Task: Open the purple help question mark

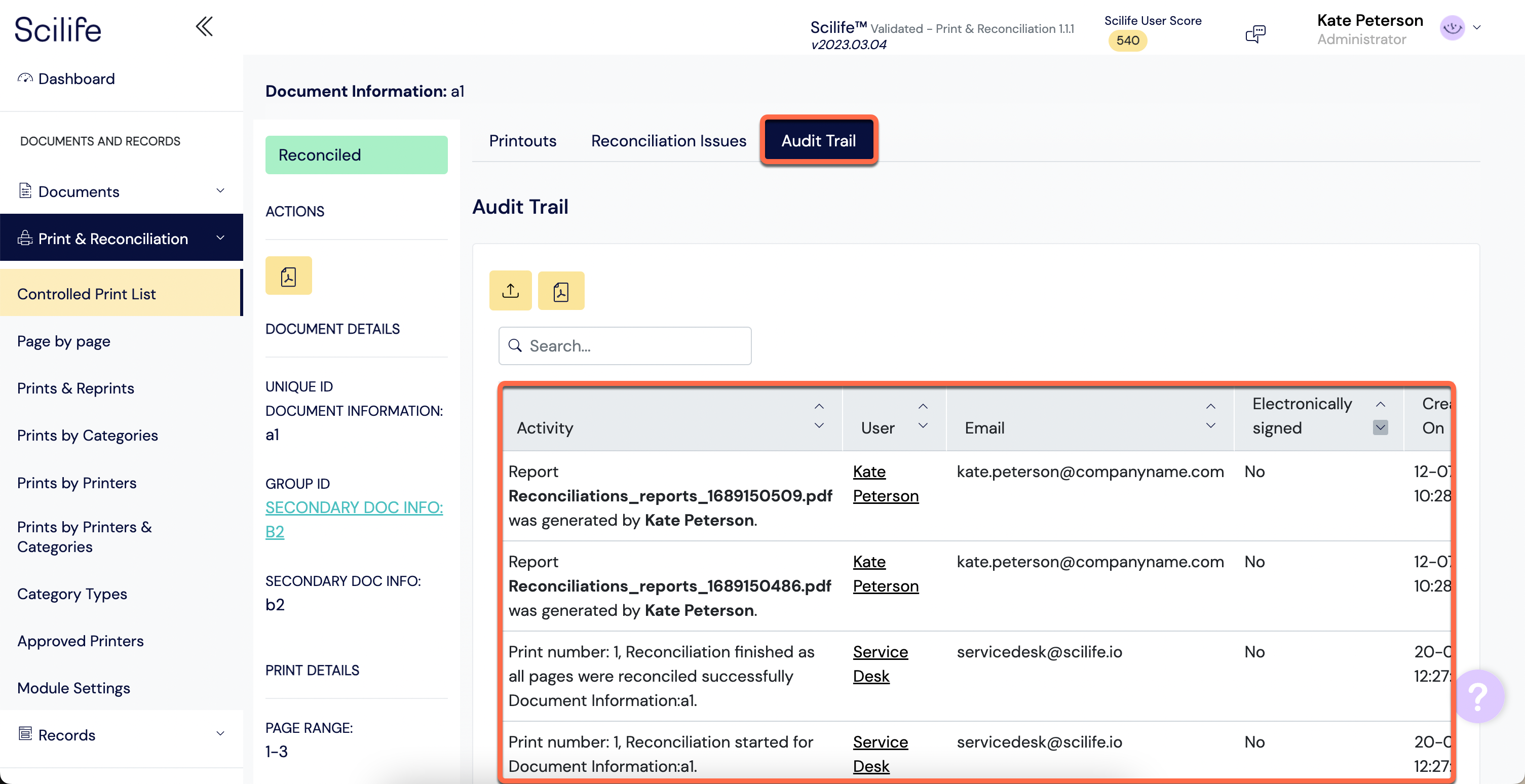Action: click(1478, 696)
